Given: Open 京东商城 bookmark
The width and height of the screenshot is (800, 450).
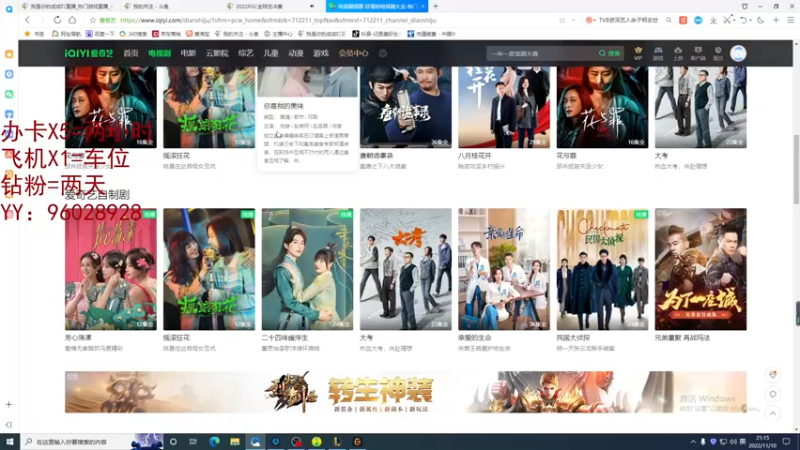Looking at the screenshot, I should pos(166,34).
